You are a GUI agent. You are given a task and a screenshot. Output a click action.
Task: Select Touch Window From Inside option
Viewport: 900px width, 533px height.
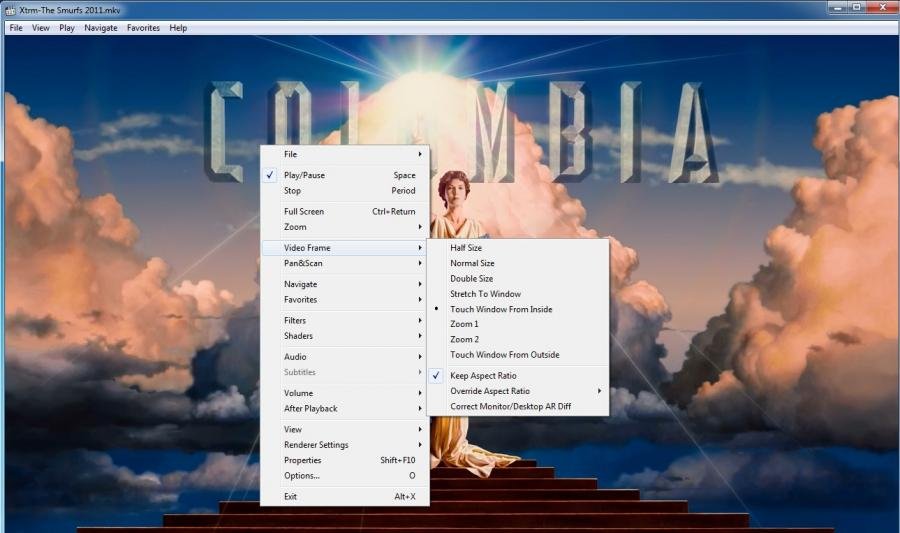pyautogui.click(x=518, y=309)
